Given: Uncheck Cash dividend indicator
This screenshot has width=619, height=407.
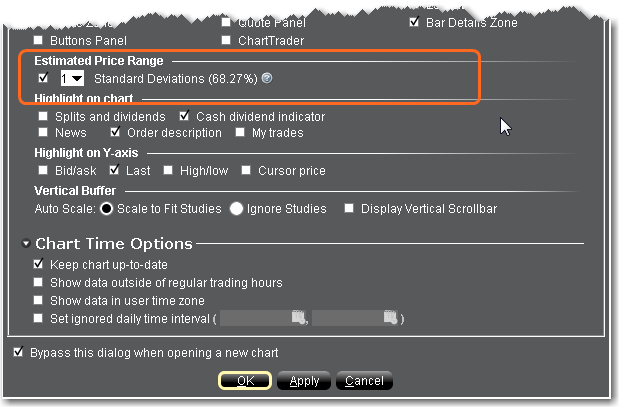Looking at the screenshot, I should pos(185,116).
